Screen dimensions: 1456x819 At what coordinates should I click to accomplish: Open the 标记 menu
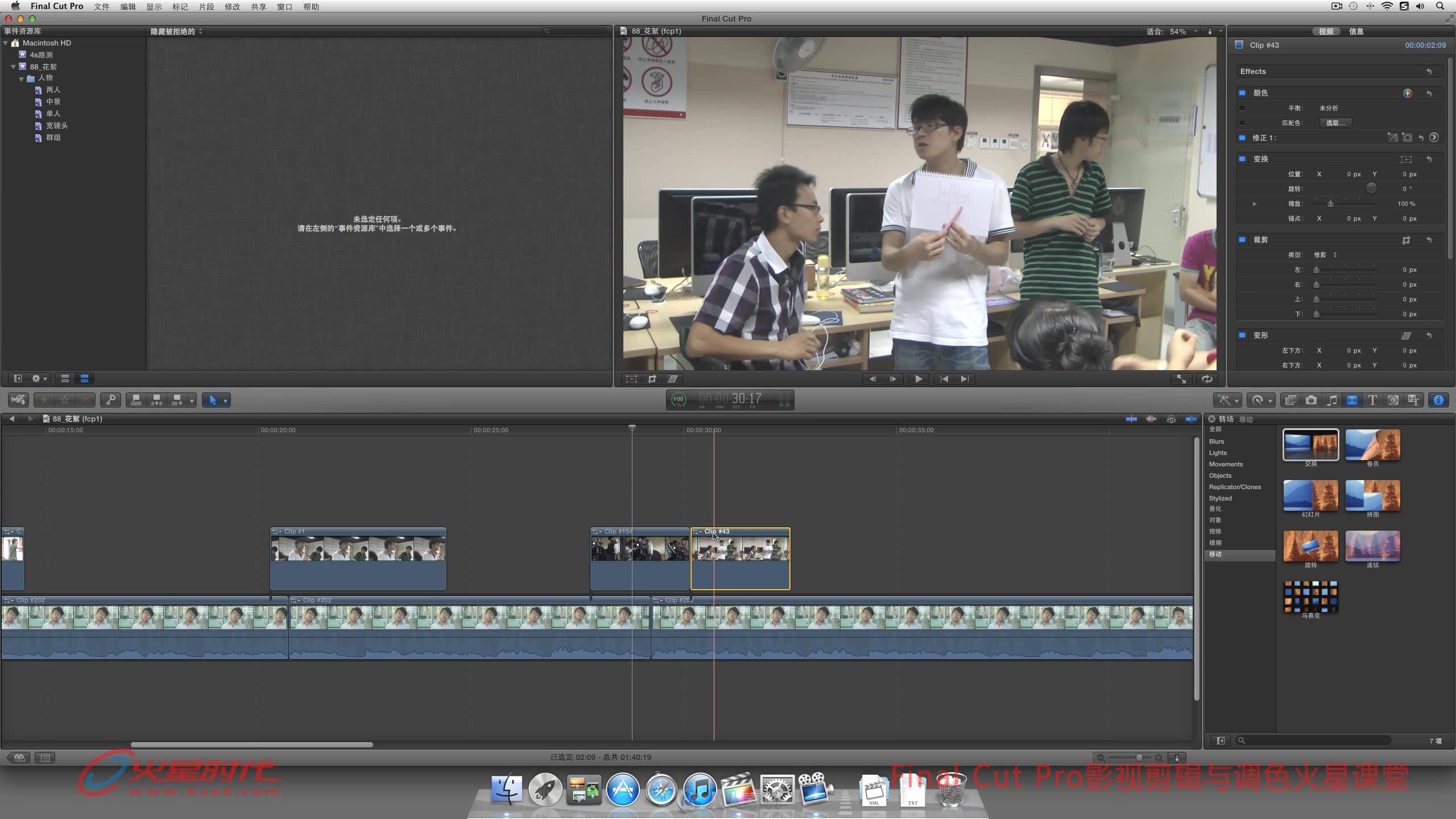tap(180, 7)
